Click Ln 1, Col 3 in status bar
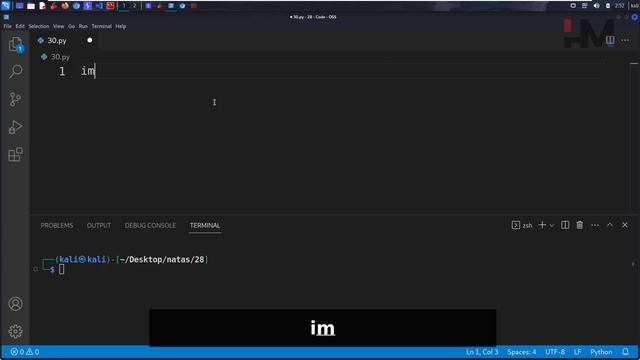This screenshot has height=360, width=640. 482,352
